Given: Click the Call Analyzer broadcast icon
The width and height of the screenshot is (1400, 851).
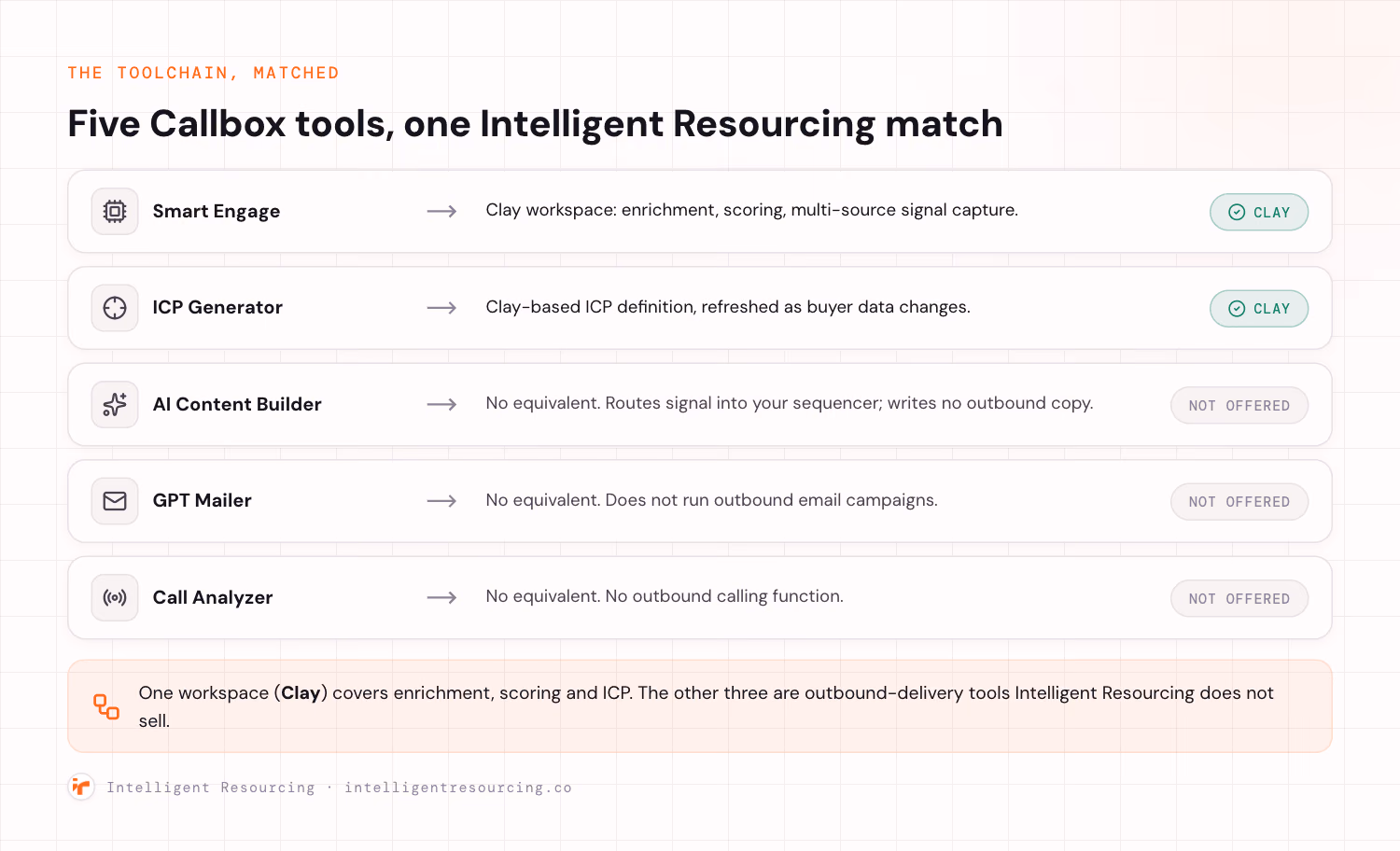Looking at the screenshot, I should 115,597.
